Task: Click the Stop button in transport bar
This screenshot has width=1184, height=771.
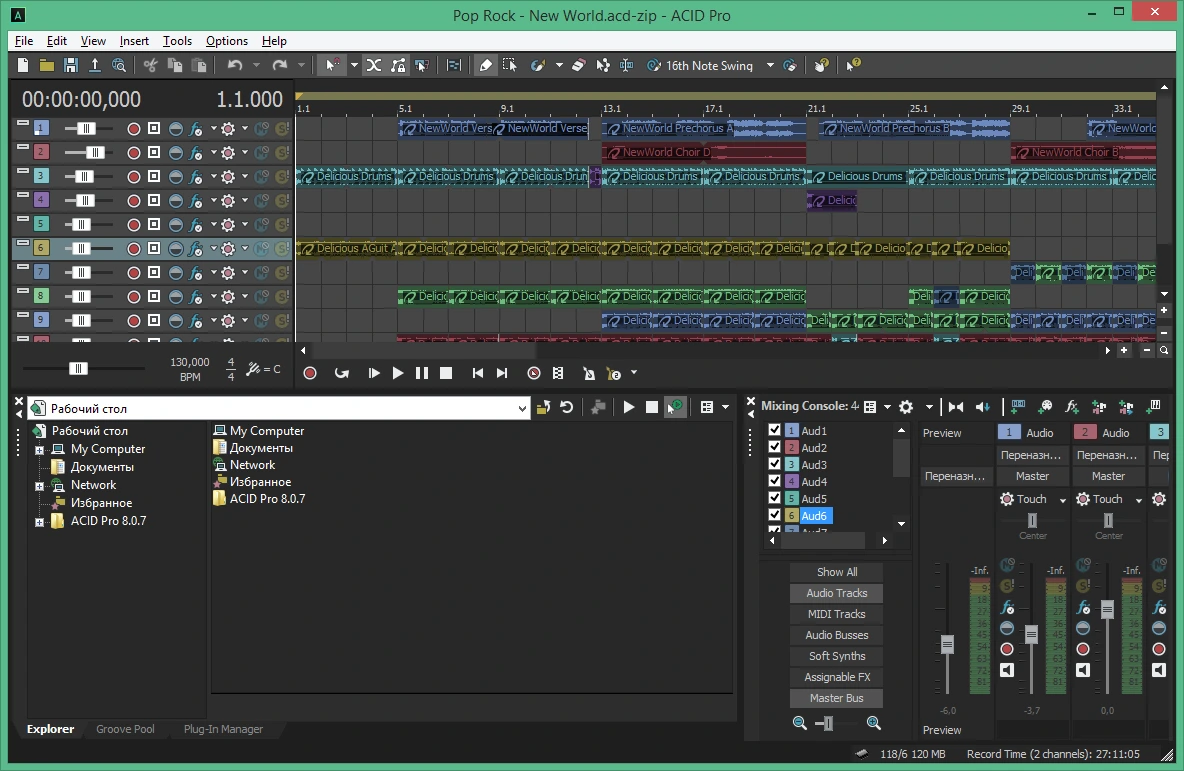Action: point(446,373)
